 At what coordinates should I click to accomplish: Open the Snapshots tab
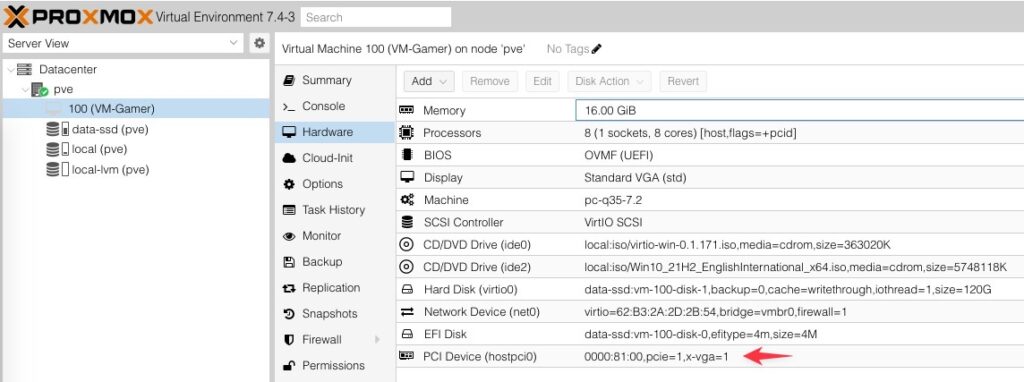(335, 314)
